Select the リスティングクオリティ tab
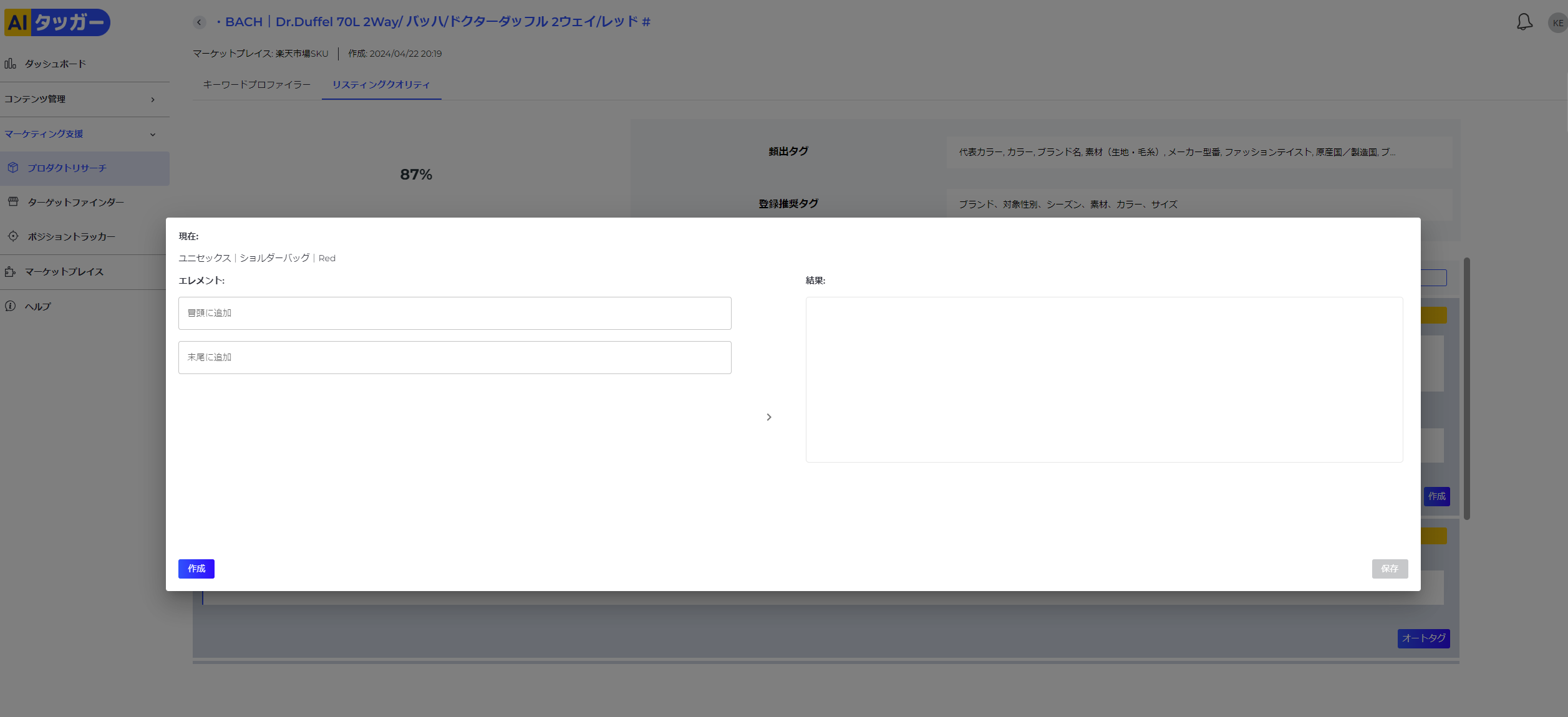The width and height of the screenshot is (1568, 717). tap(381, 85)
